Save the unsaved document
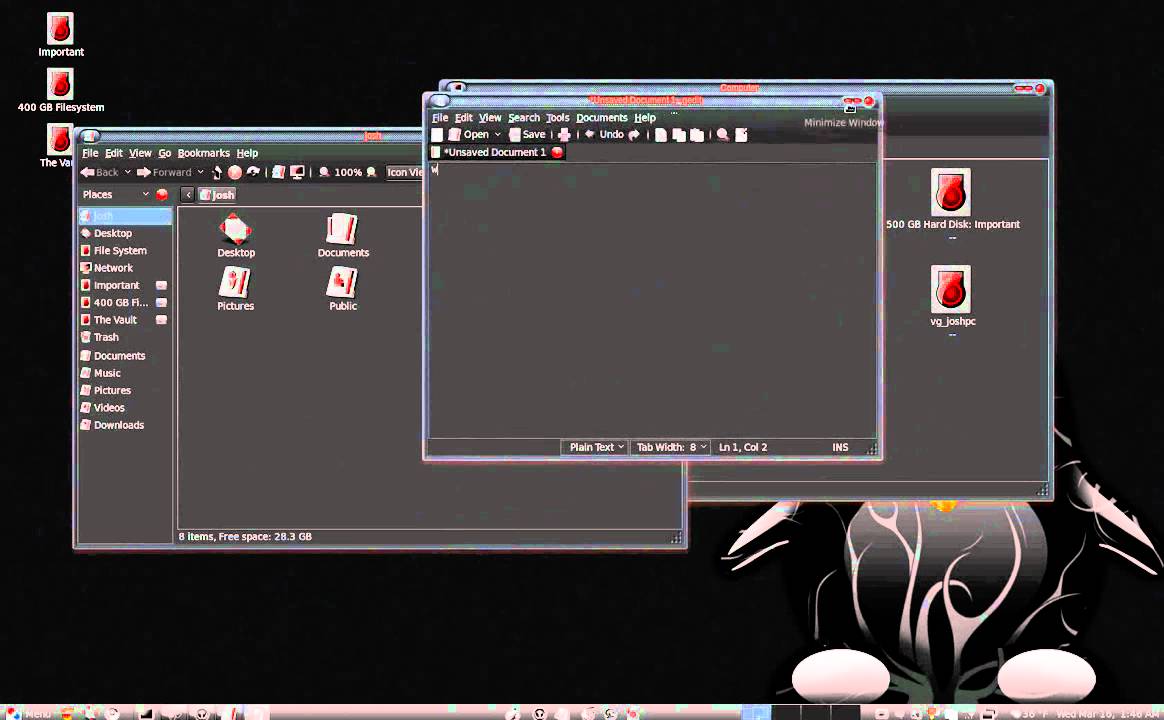 pyautogui.click(x=527, y=134)
